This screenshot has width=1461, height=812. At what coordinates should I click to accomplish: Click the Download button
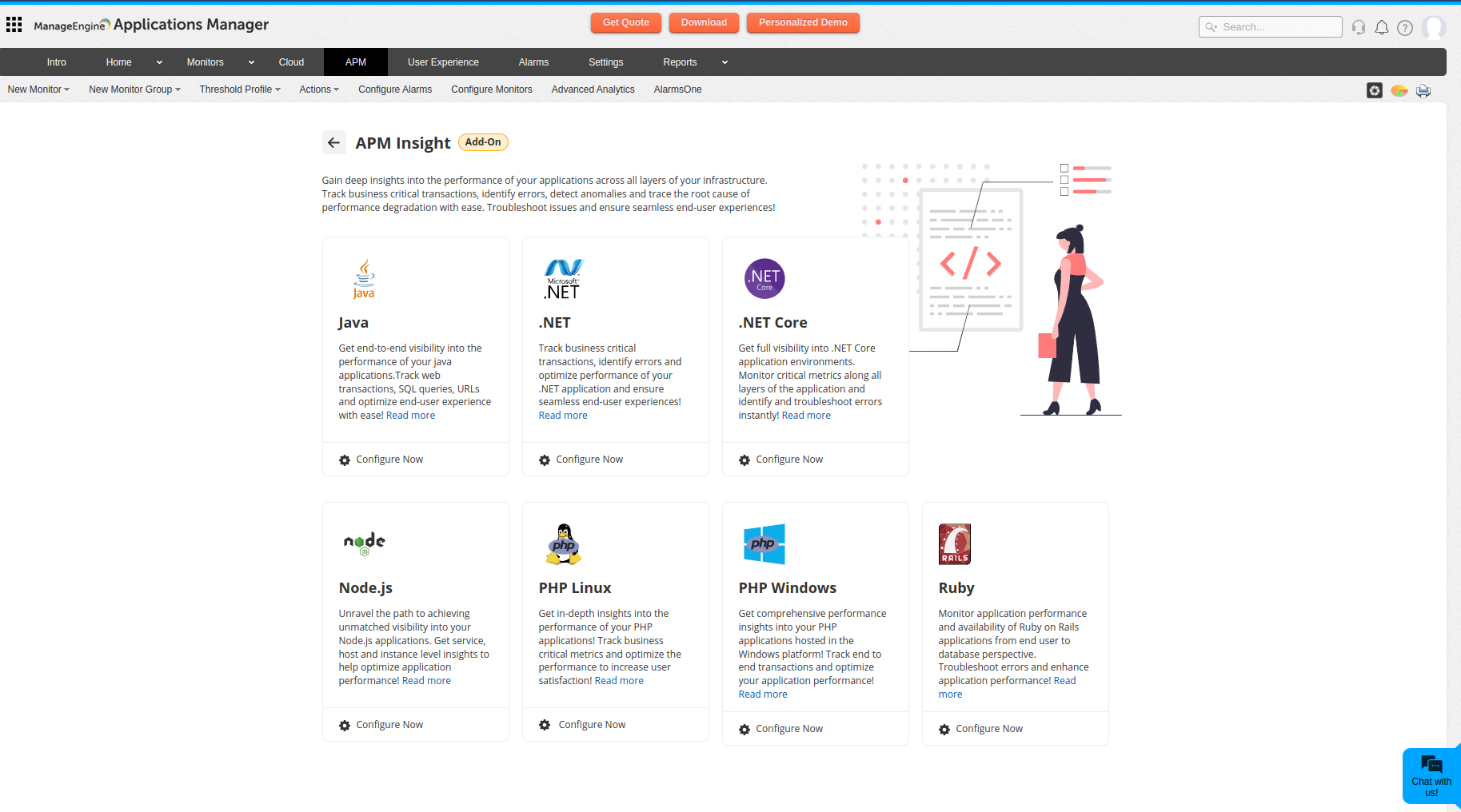click(705, 22)
